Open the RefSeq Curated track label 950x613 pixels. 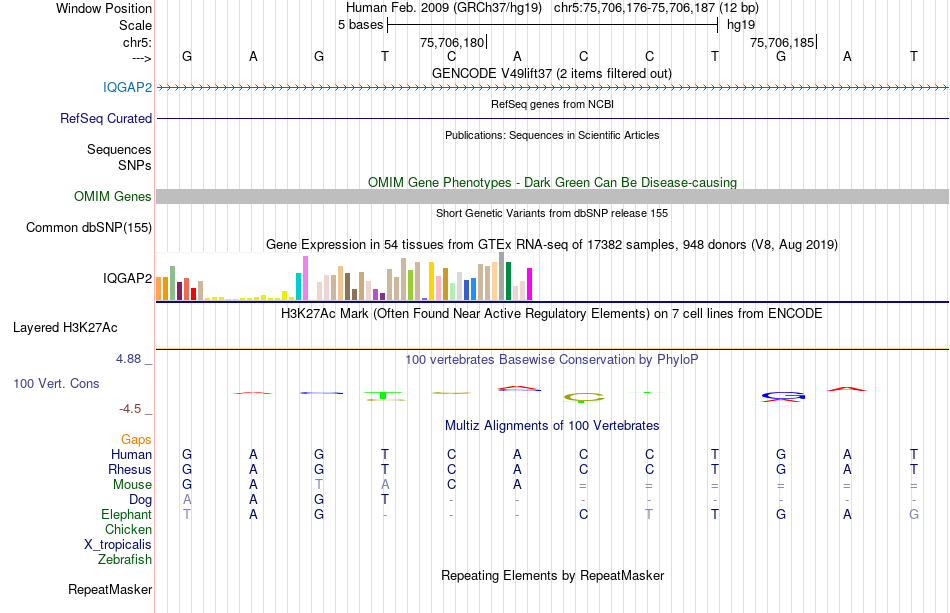pyautogui.click(x=105, y=118)
